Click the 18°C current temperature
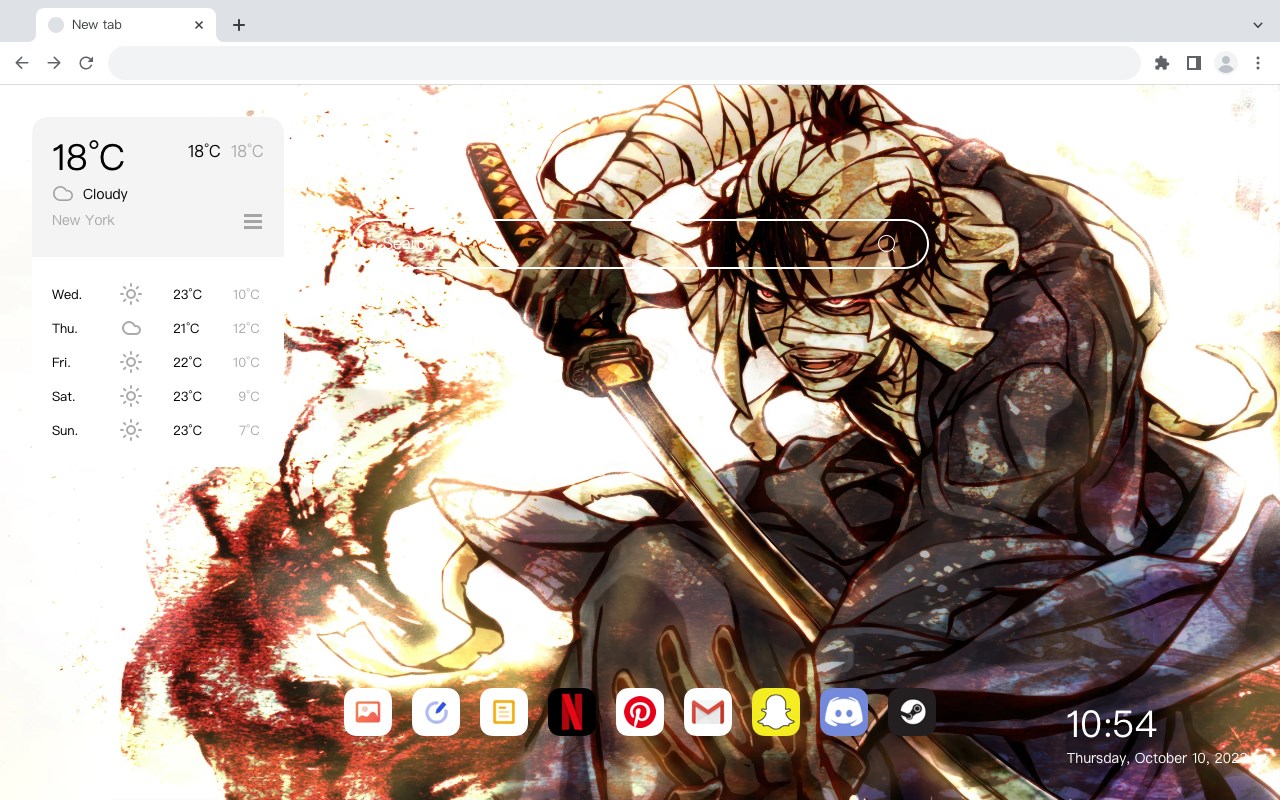 tap(88, 157)
